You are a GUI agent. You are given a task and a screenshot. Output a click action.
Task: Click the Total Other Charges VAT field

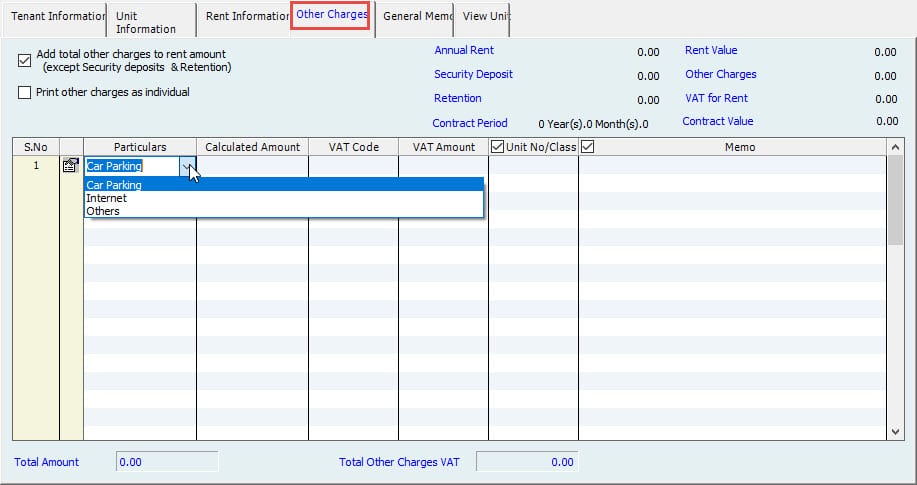526,462
